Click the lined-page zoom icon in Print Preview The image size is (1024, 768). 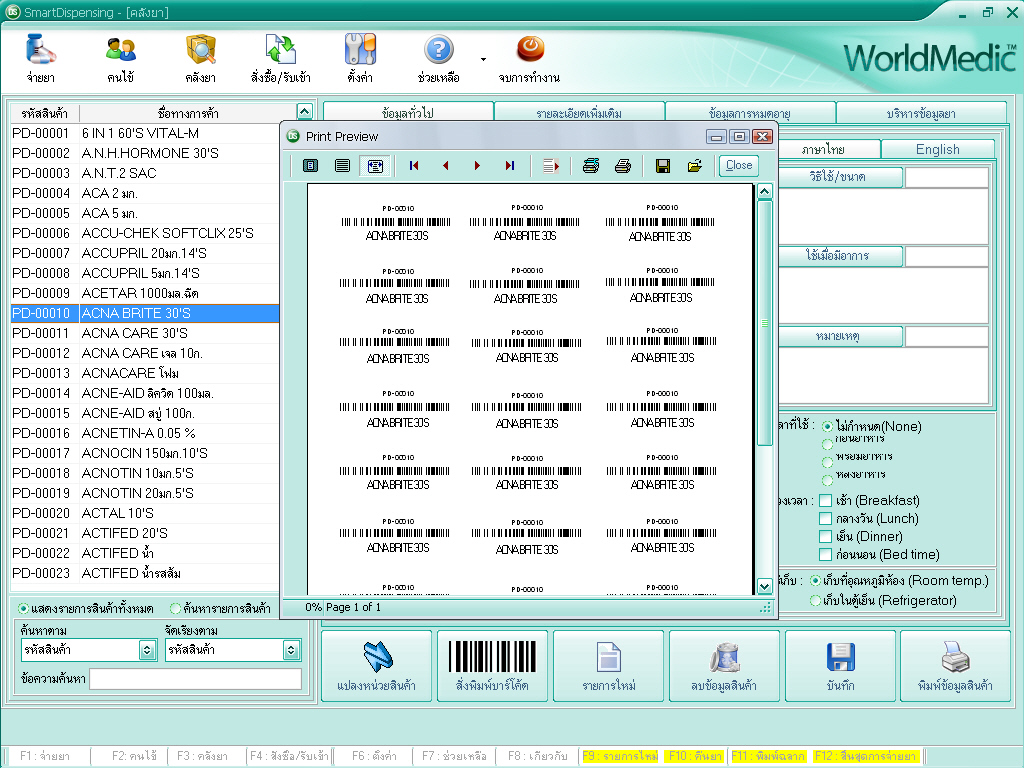tap(342, 166)
